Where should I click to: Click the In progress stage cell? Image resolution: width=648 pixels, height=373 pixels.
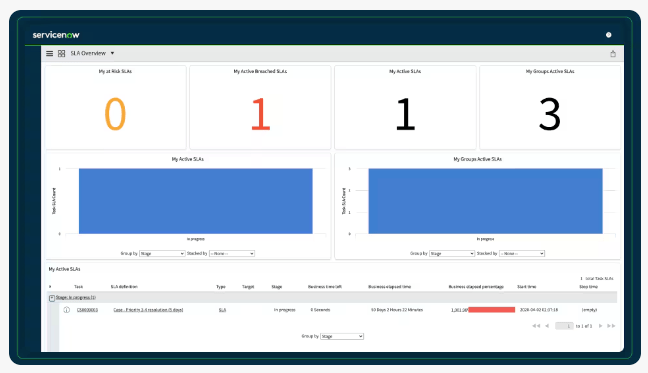pos(284,310)
